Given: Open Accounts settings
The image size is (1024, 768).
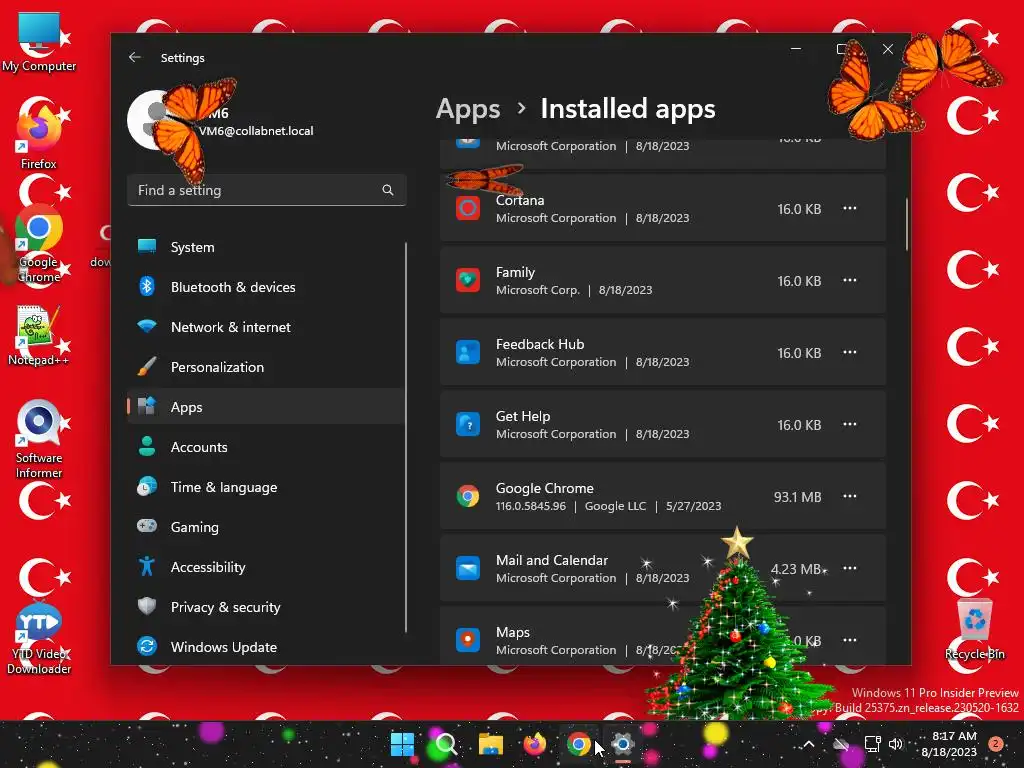Looking at the screenshot, I should tap(266, 447).
